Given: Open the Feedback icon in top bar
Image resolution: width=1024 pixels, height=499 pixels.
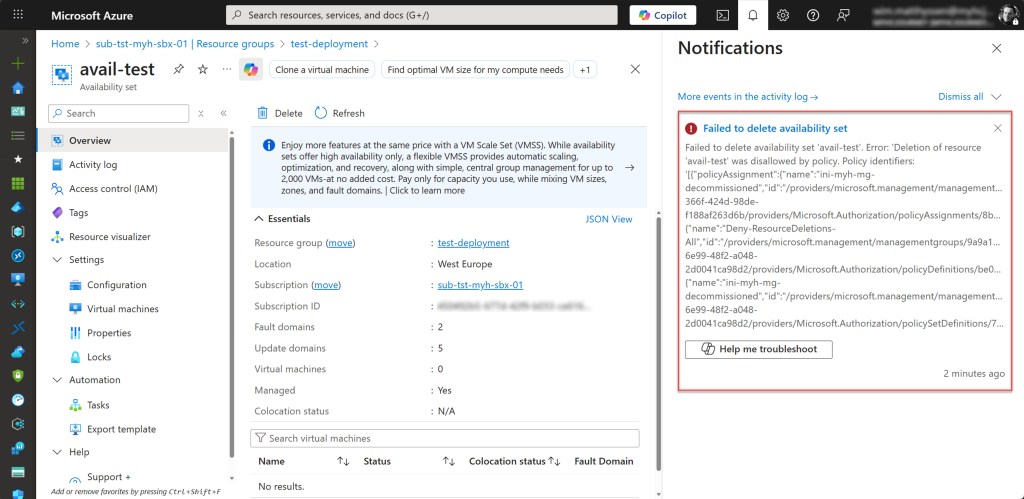Looking at the screenshot, I should click(844, 15).
